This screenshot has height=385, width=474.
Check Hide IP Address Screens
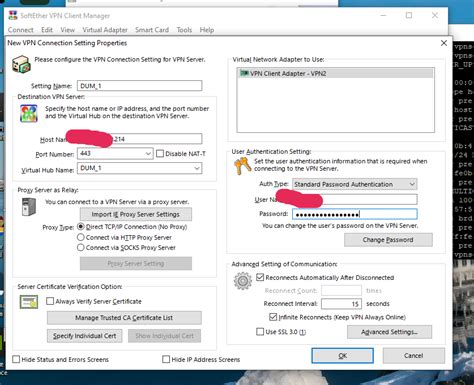166,359
